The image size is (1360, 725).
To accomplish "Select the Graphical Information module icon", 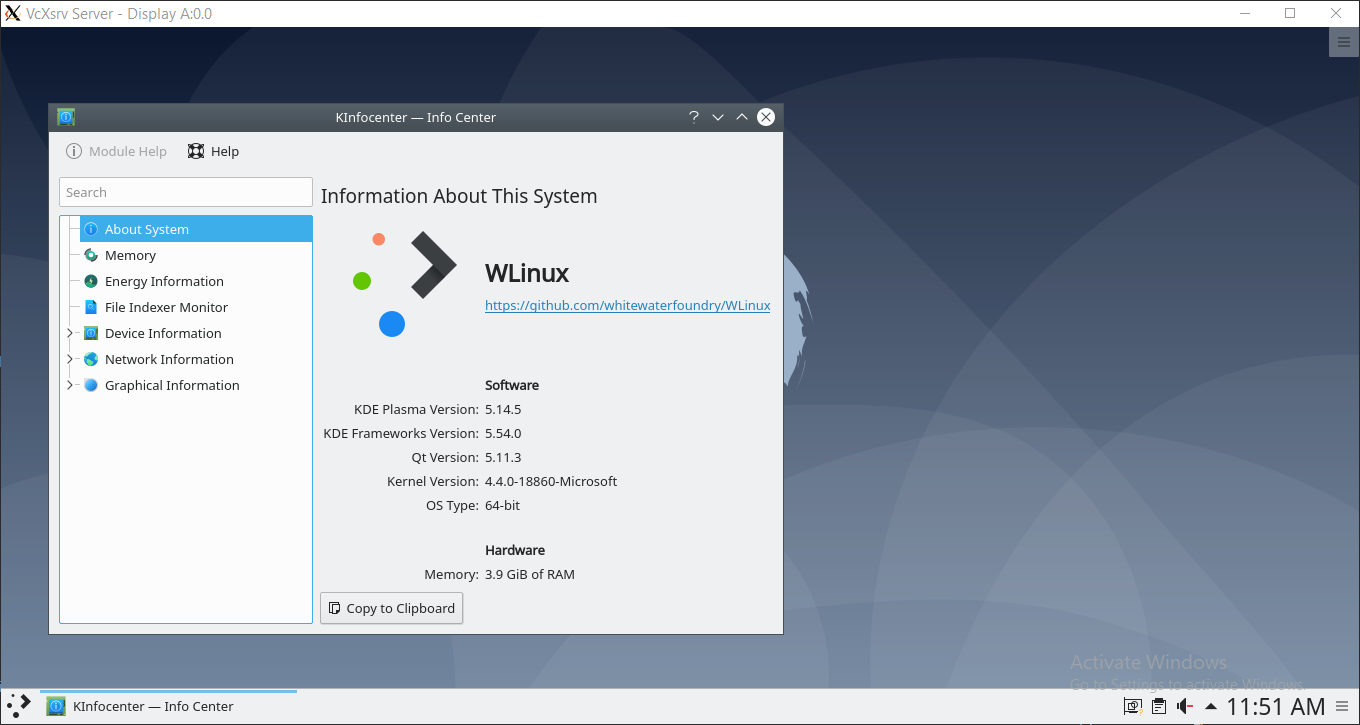I will (91, 385).
